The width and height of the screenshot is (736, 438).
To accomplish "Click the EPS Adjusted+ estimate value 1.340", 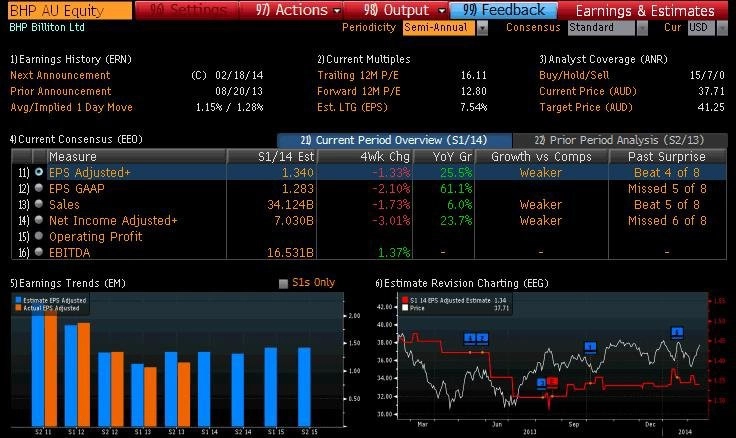I will click(298, 173).
